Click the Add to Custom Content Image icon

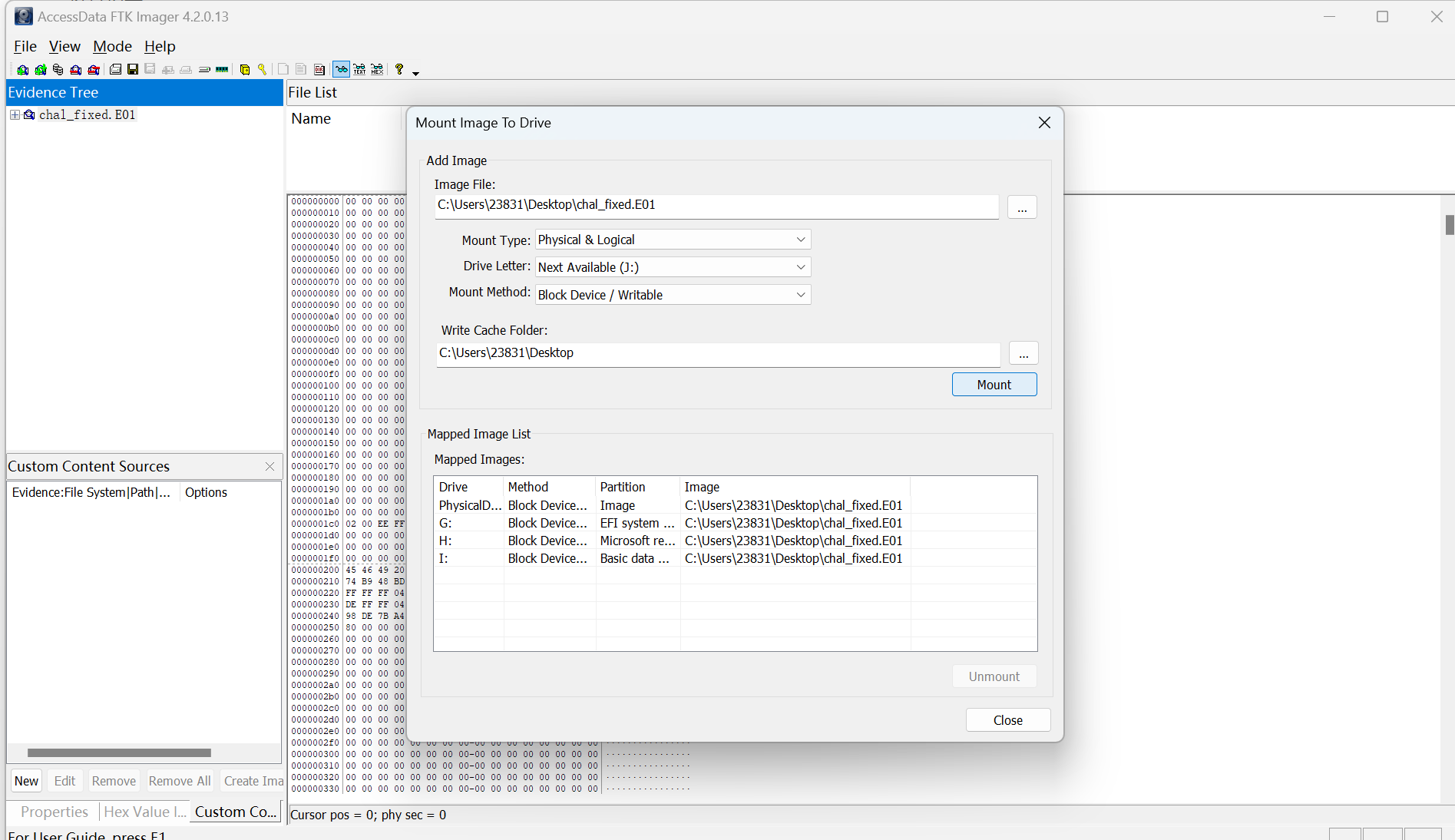pos(168,70)
